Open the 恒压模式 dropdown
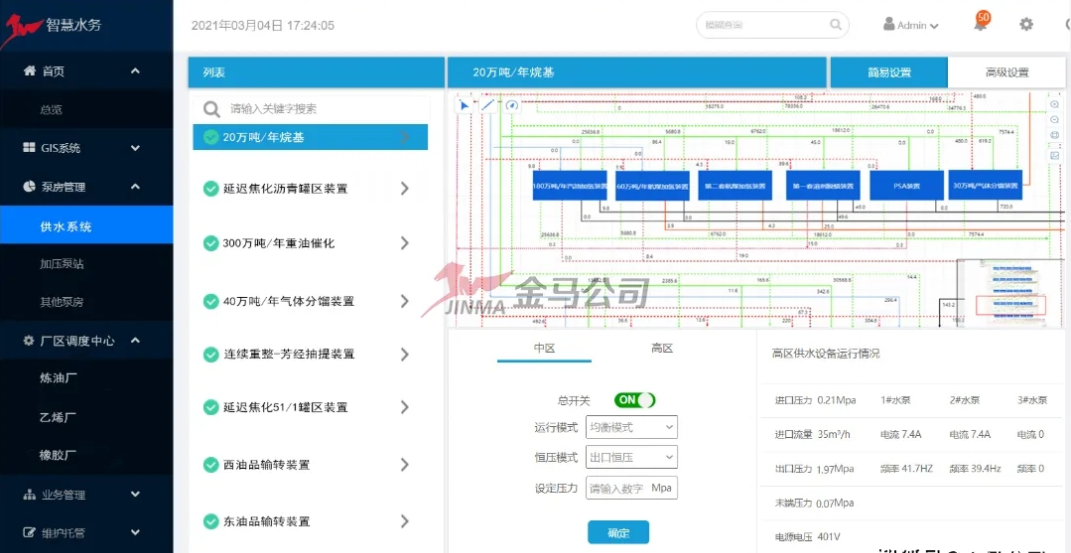Viewport: 1071px width, 553px height. click(631, 457)
